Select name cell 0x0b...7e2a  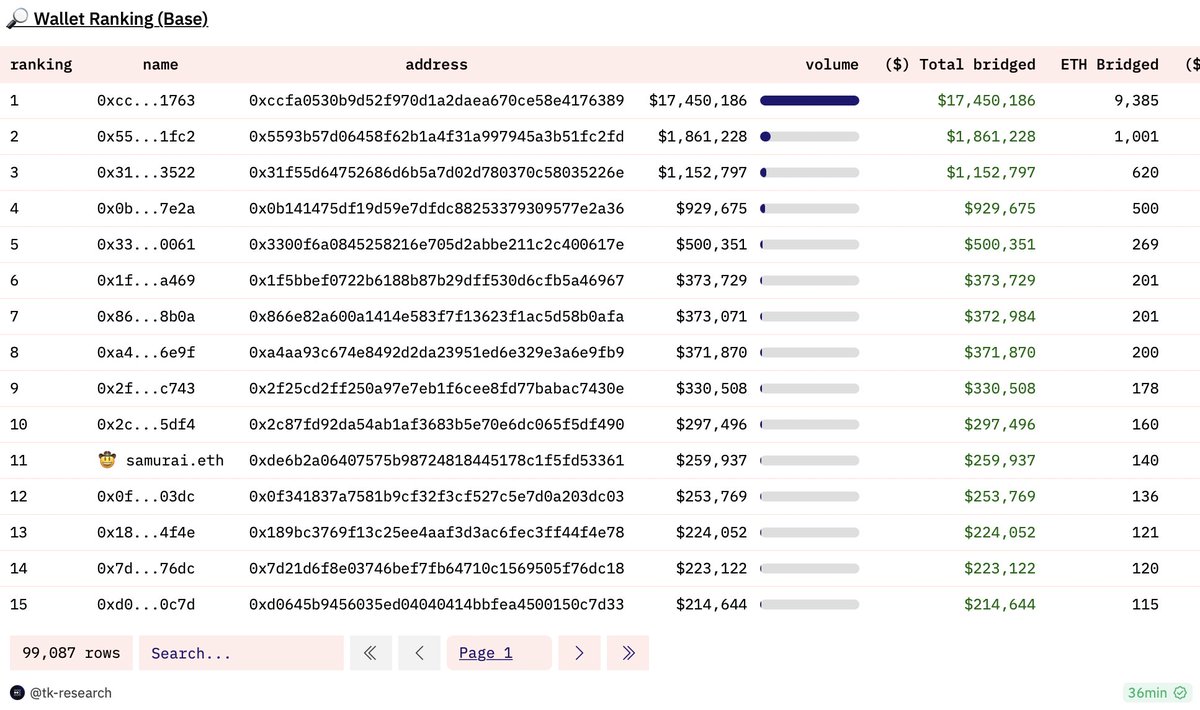tap(146, 208)
